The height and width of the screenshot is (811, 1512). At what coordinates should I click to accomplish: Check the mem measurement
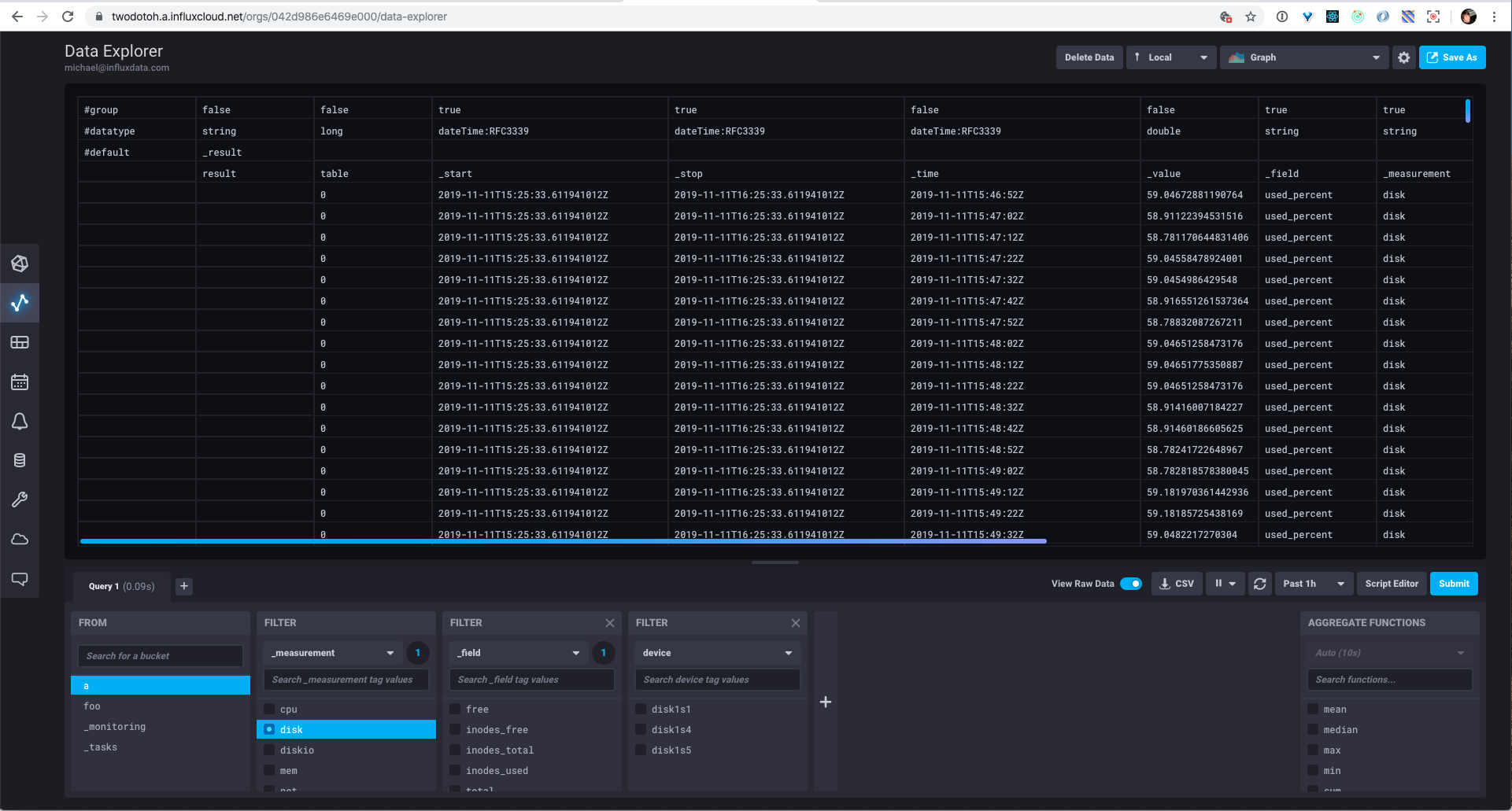pos(269,770)
